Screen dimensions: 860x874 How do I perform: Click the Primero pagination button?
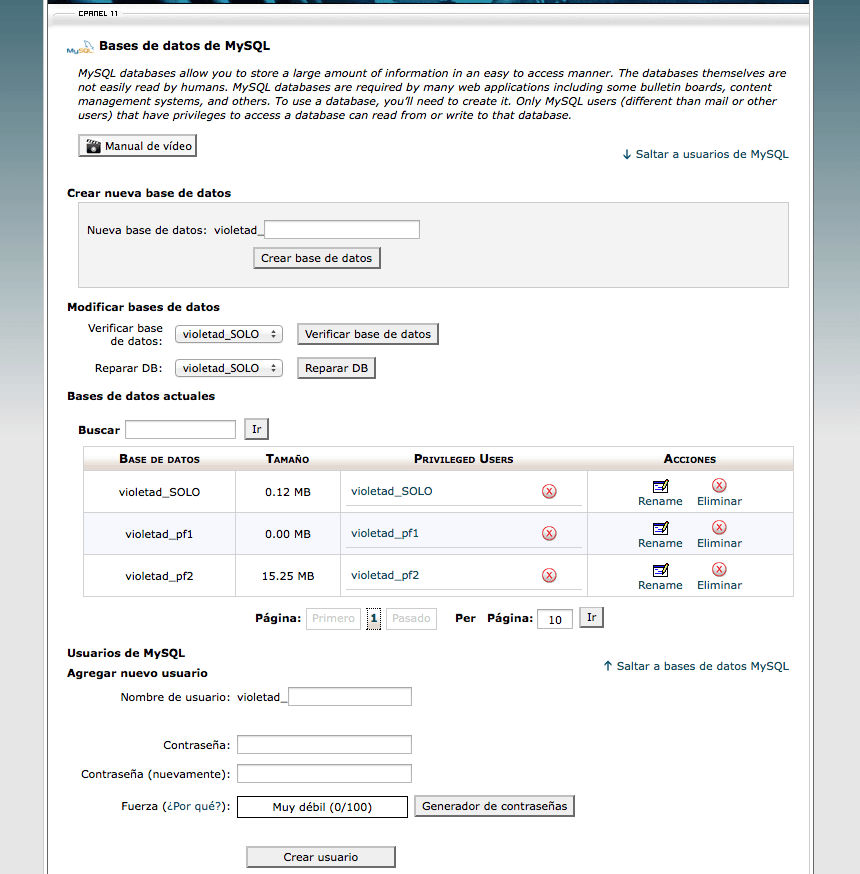point(333,618)
